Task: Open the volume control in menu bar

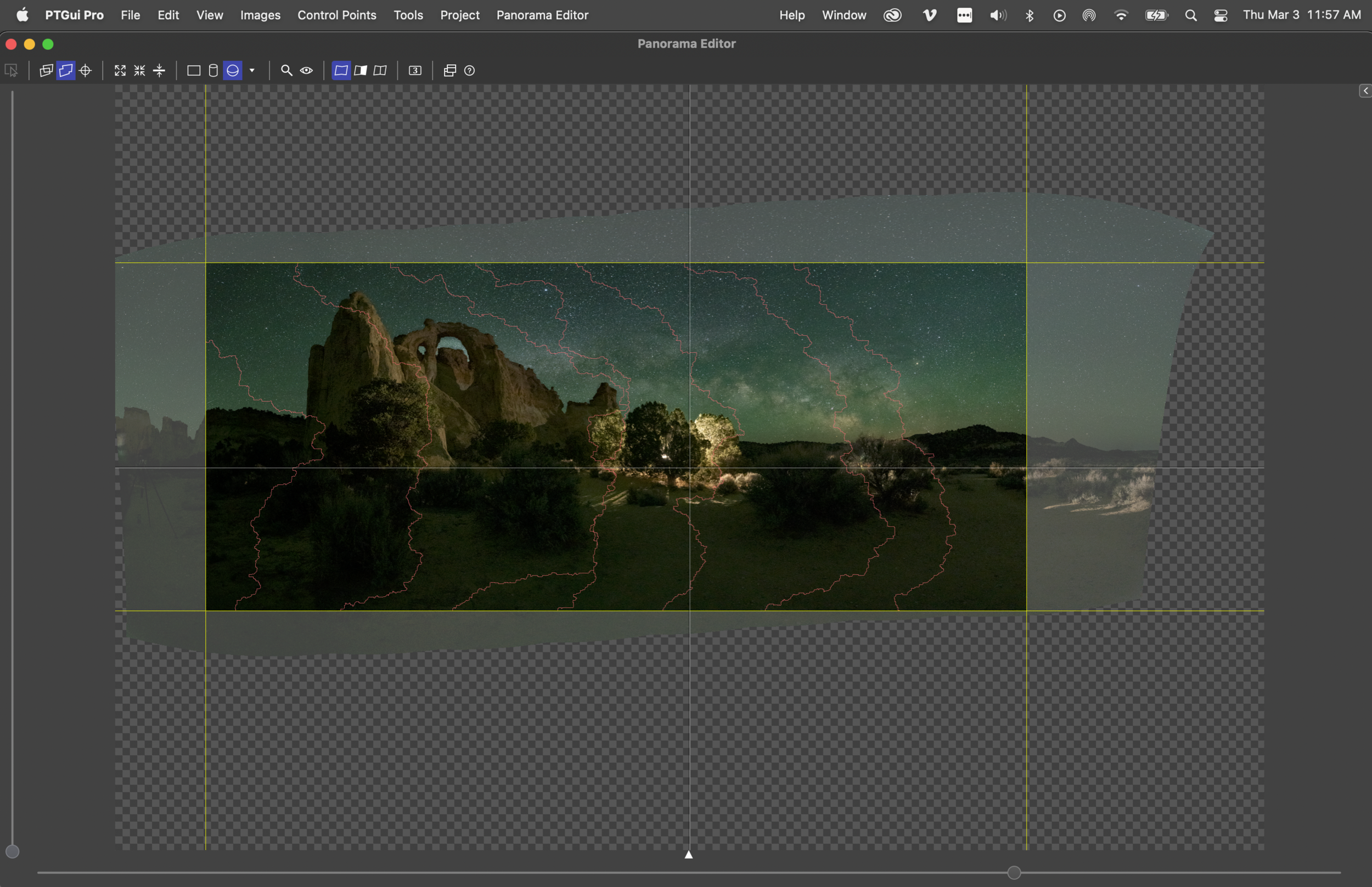Action: (x=998, y=15)
